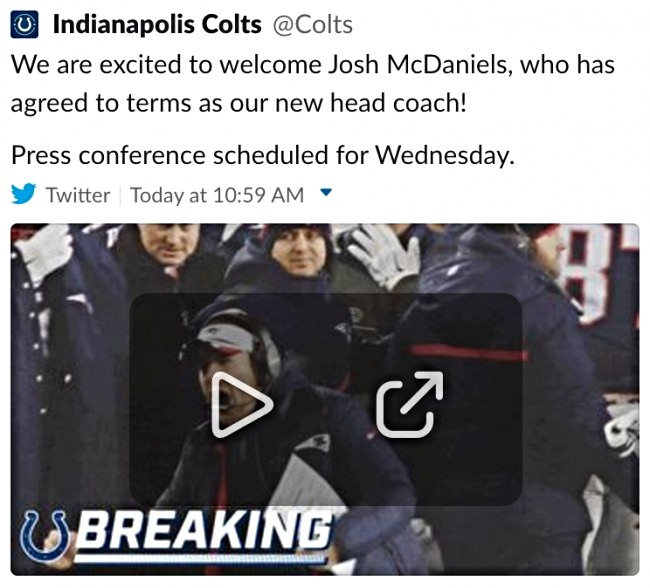Click the white underline stripe below BREAKING
This screenshot has width=650, height=588.
click(201, 559)
